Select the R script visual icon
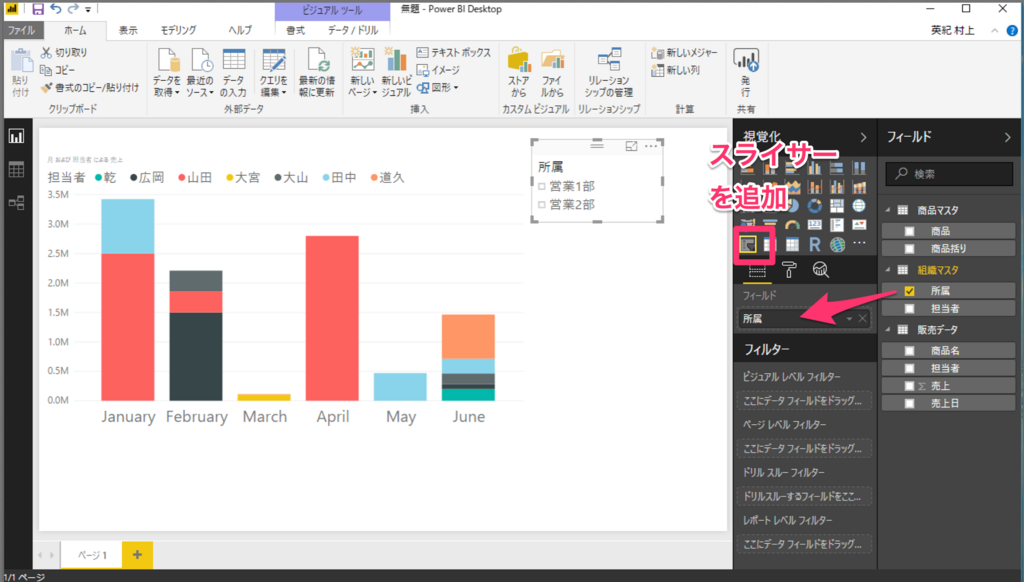 (815, 245)
